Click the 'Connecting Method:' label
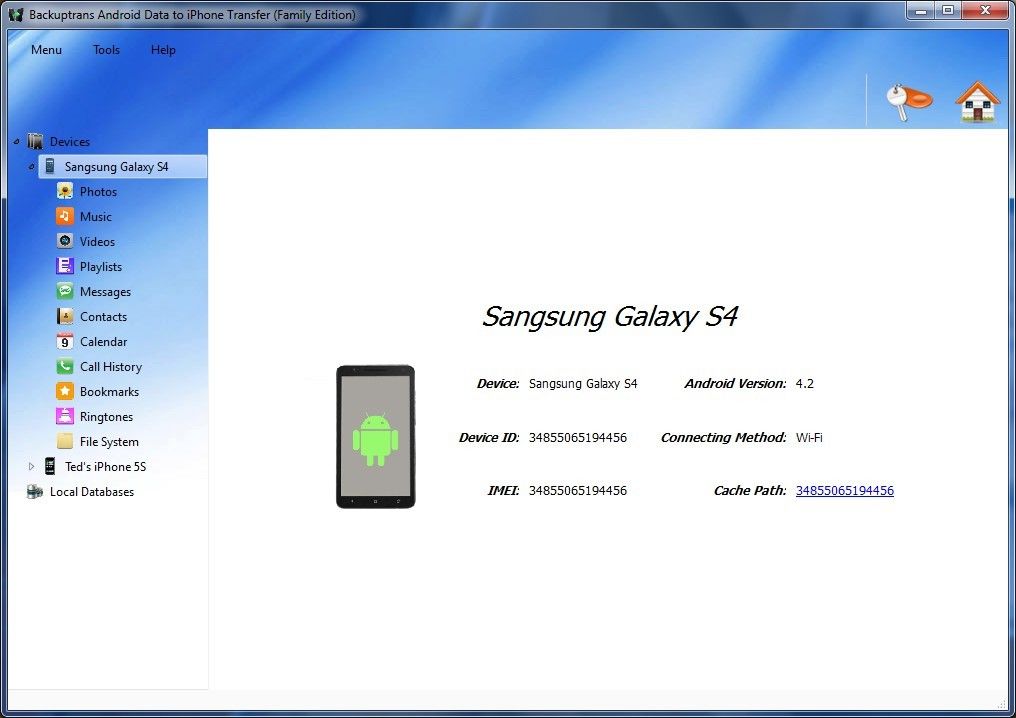Screen dimensions: 1016x718 pyautogui.click(x=723, y=437)
